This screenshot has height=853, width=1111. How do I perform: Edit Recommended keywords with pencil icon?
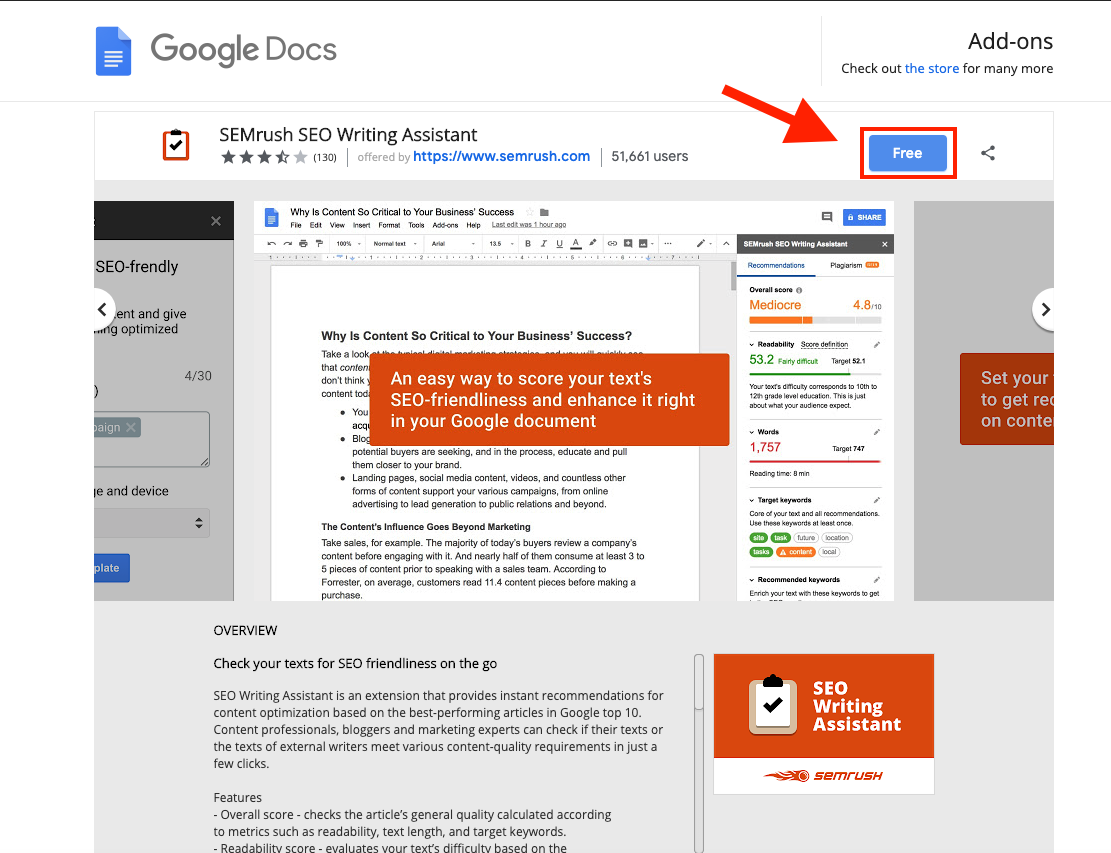(x=876, y=580)
